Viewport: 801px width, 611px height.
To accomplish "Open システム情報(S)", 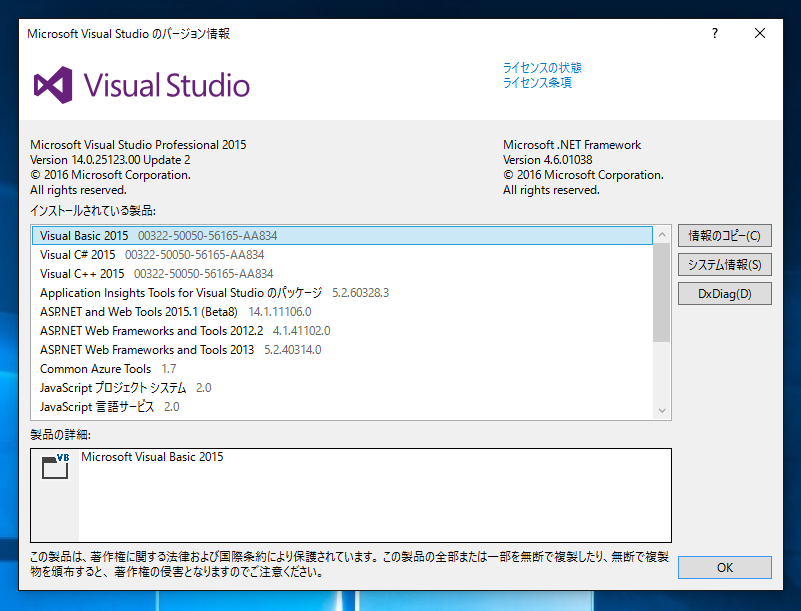I will click(724, 264).
